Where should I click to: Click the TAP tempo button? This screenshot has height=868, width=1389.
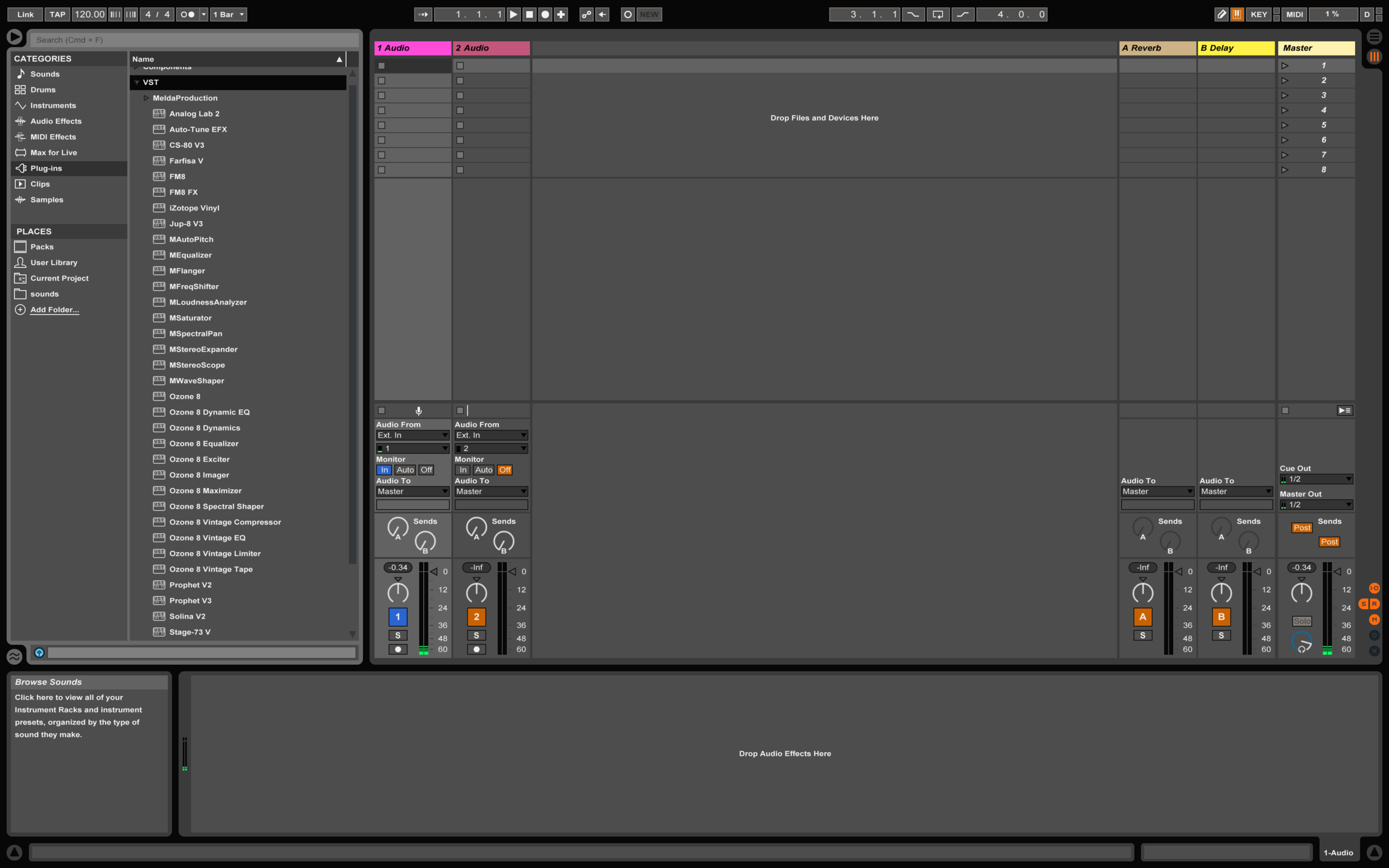[57, 14]
